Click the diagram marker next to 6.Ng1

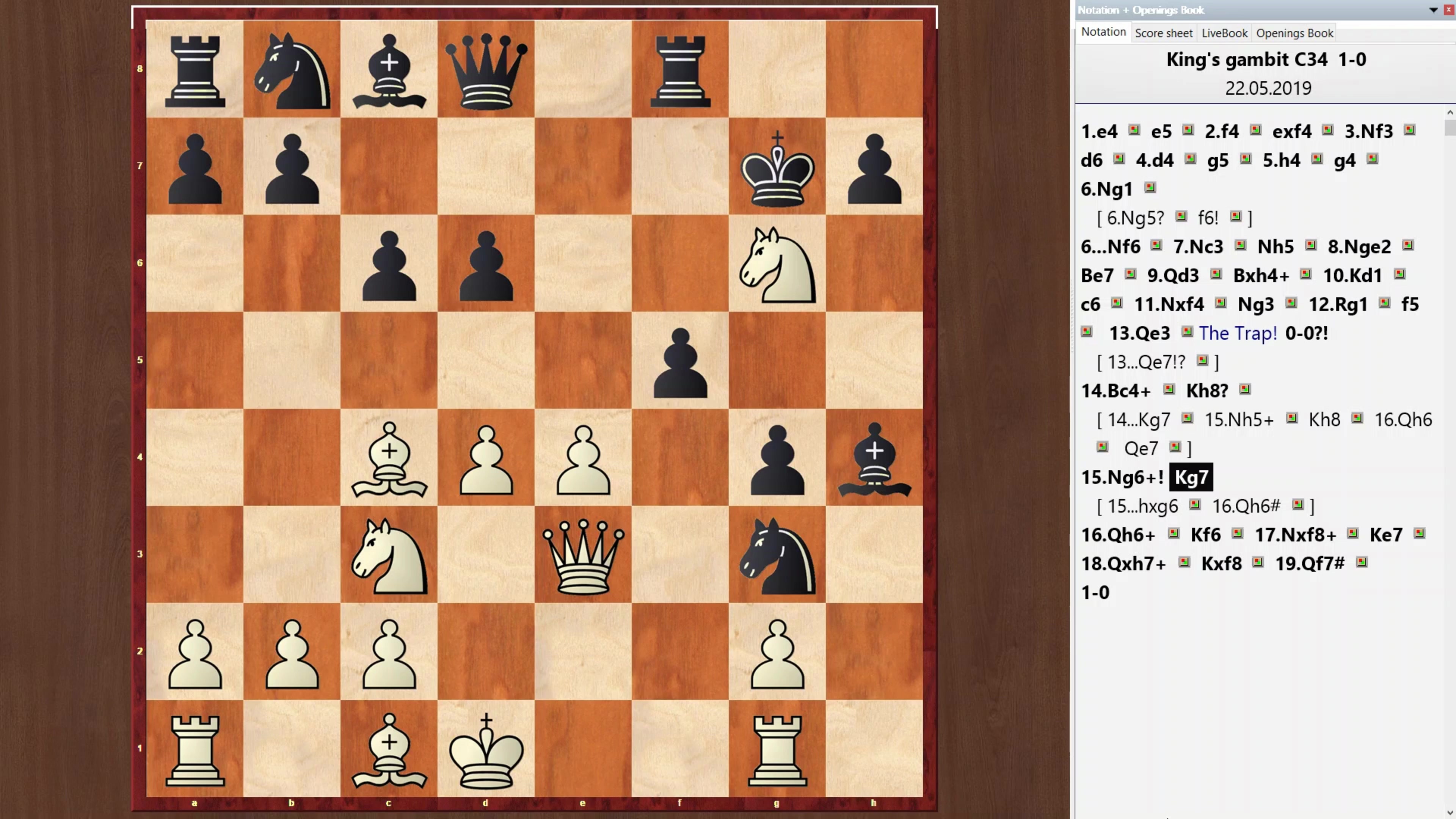pos(1150,187)
